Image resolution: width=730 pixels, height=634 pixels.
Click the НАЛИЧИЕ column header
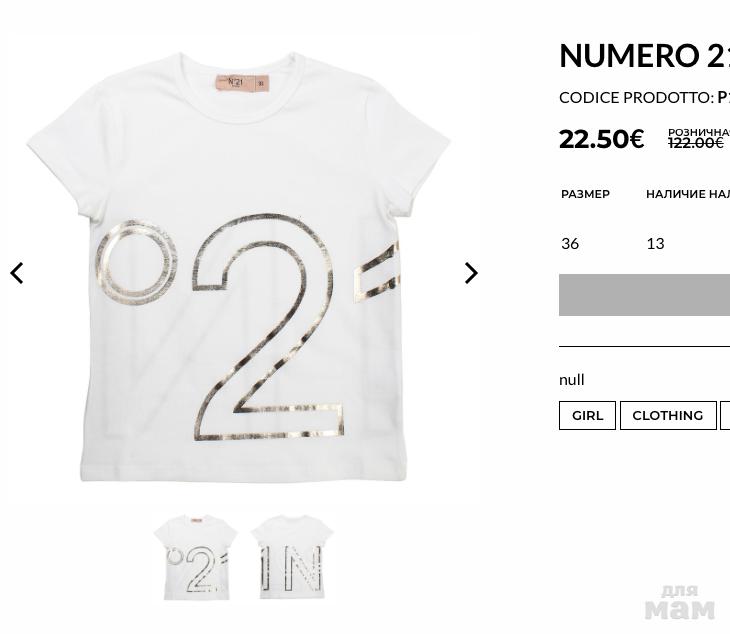[688, 194]
